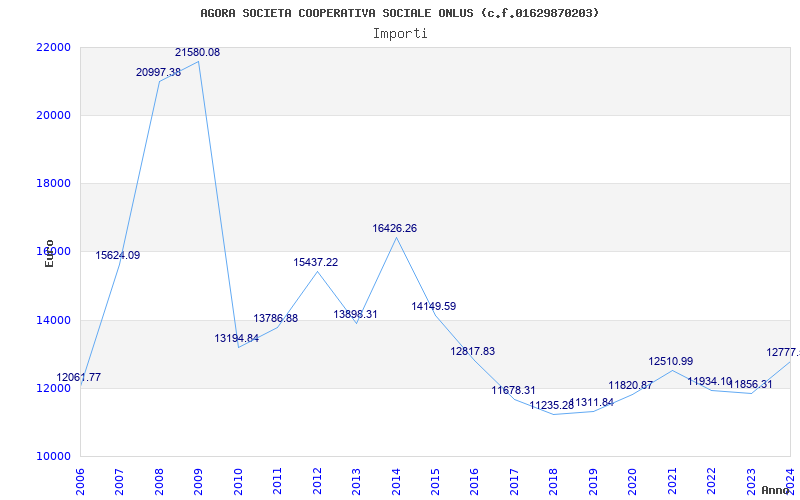Click the x-axis year 2011
This screenshot has height=500, width=800.
278,481
